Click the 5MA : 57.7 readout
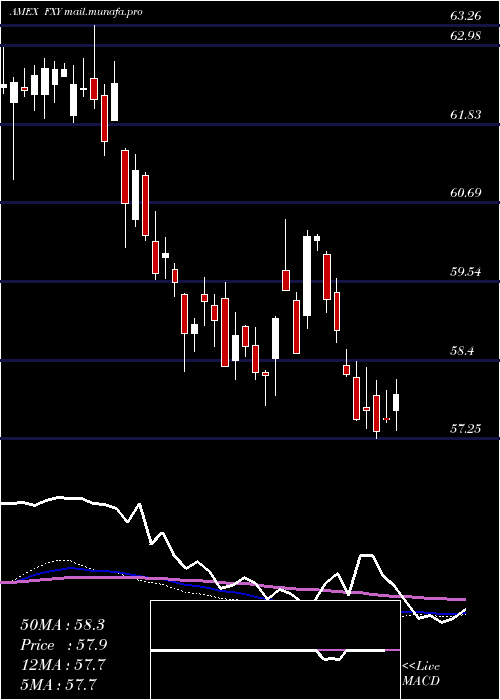 (x=59, y=684)
